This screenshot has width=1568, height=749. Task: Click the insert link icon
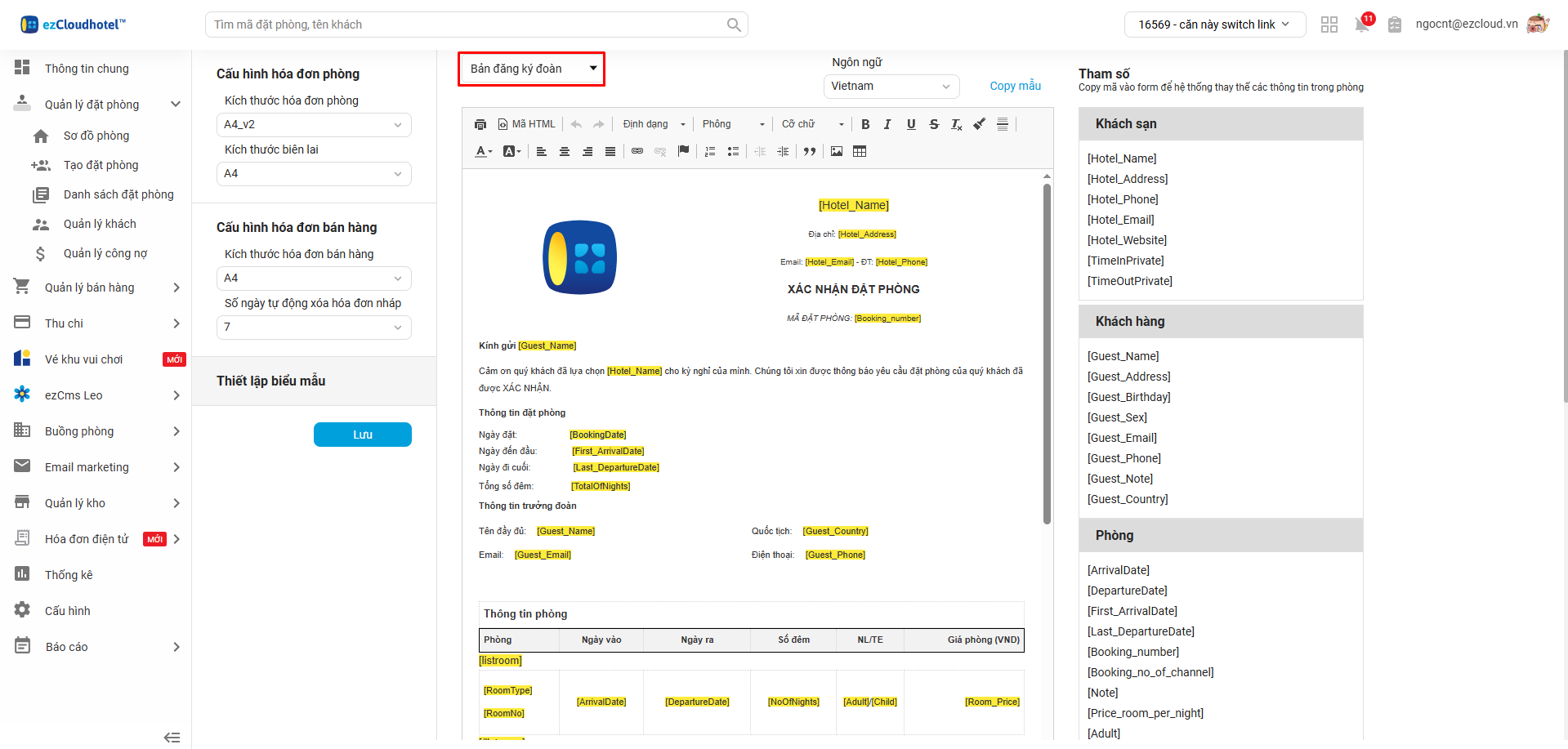pyautogui.click(x=637, y=151)
